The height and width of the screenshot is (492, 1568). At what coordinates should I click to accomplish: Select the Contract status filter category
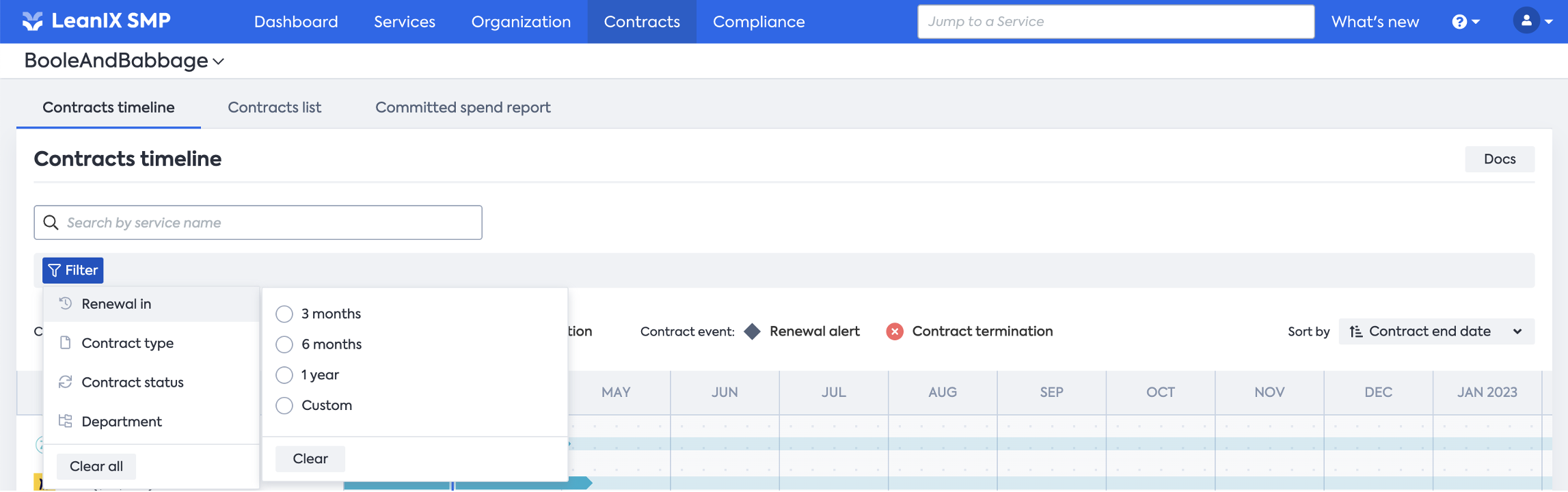pos(132,382)
